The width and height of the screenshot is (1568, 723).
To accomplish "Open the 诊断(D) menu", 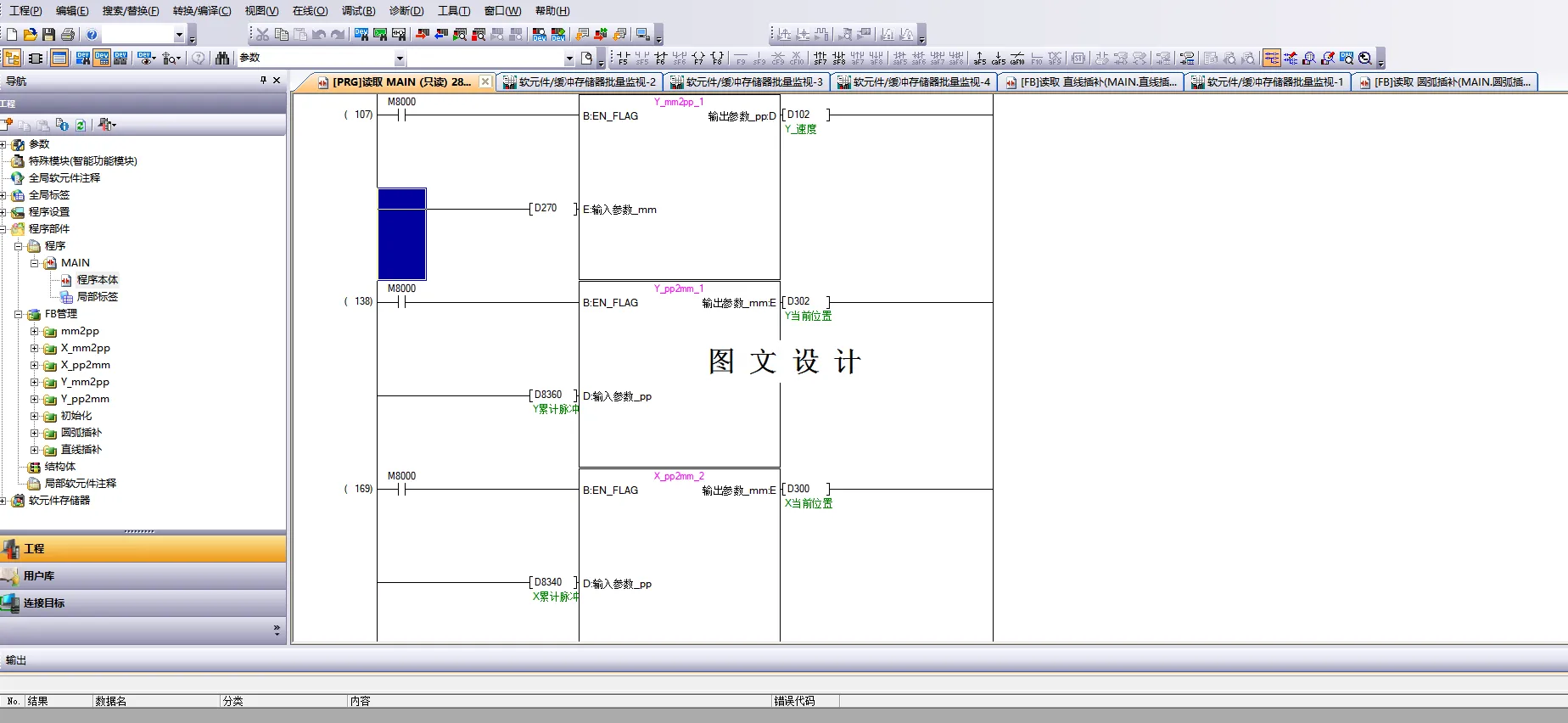I will pos(406,11).
